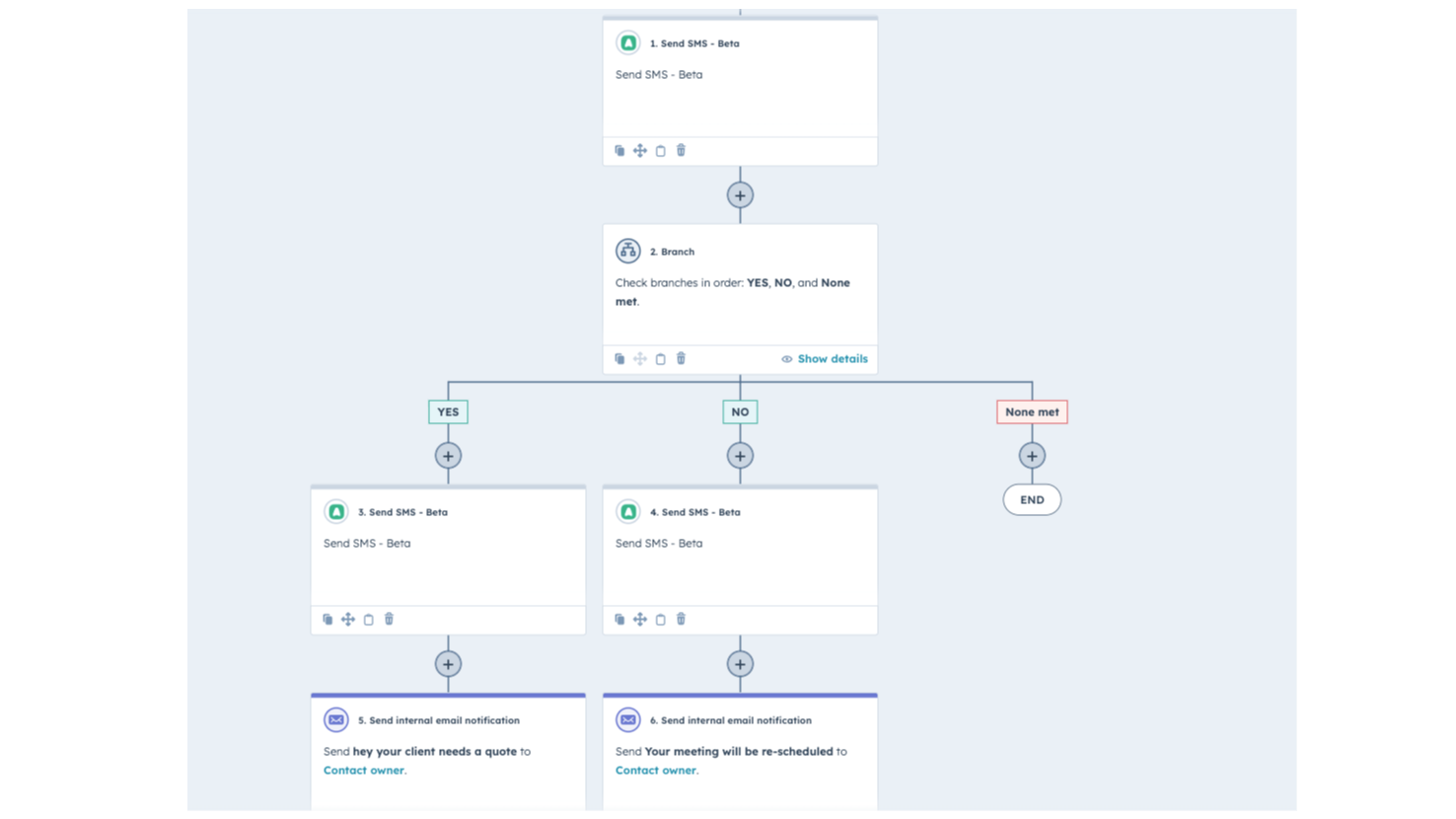Add action below step 1 Send SMS

[x=740, y=195]
